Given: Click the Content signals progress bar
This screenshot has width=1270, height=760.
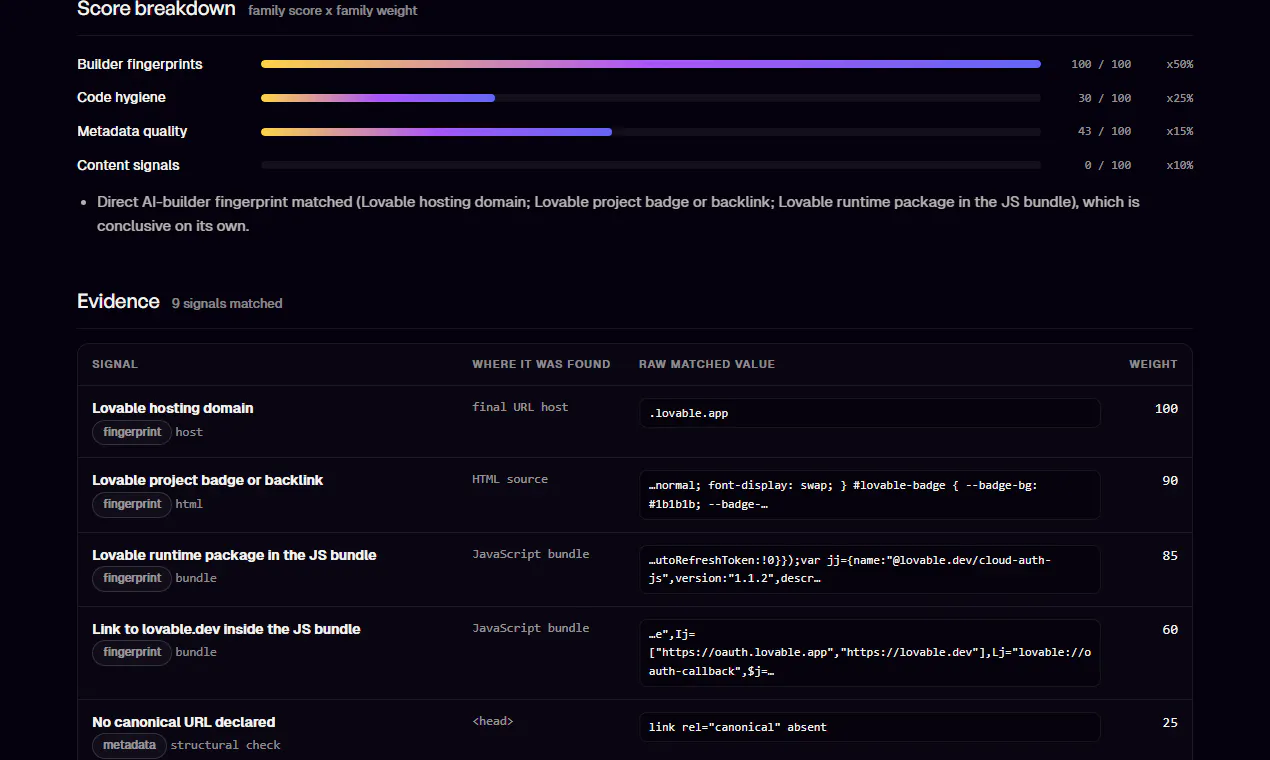Looking at the screenshot, I should [650, 165].
